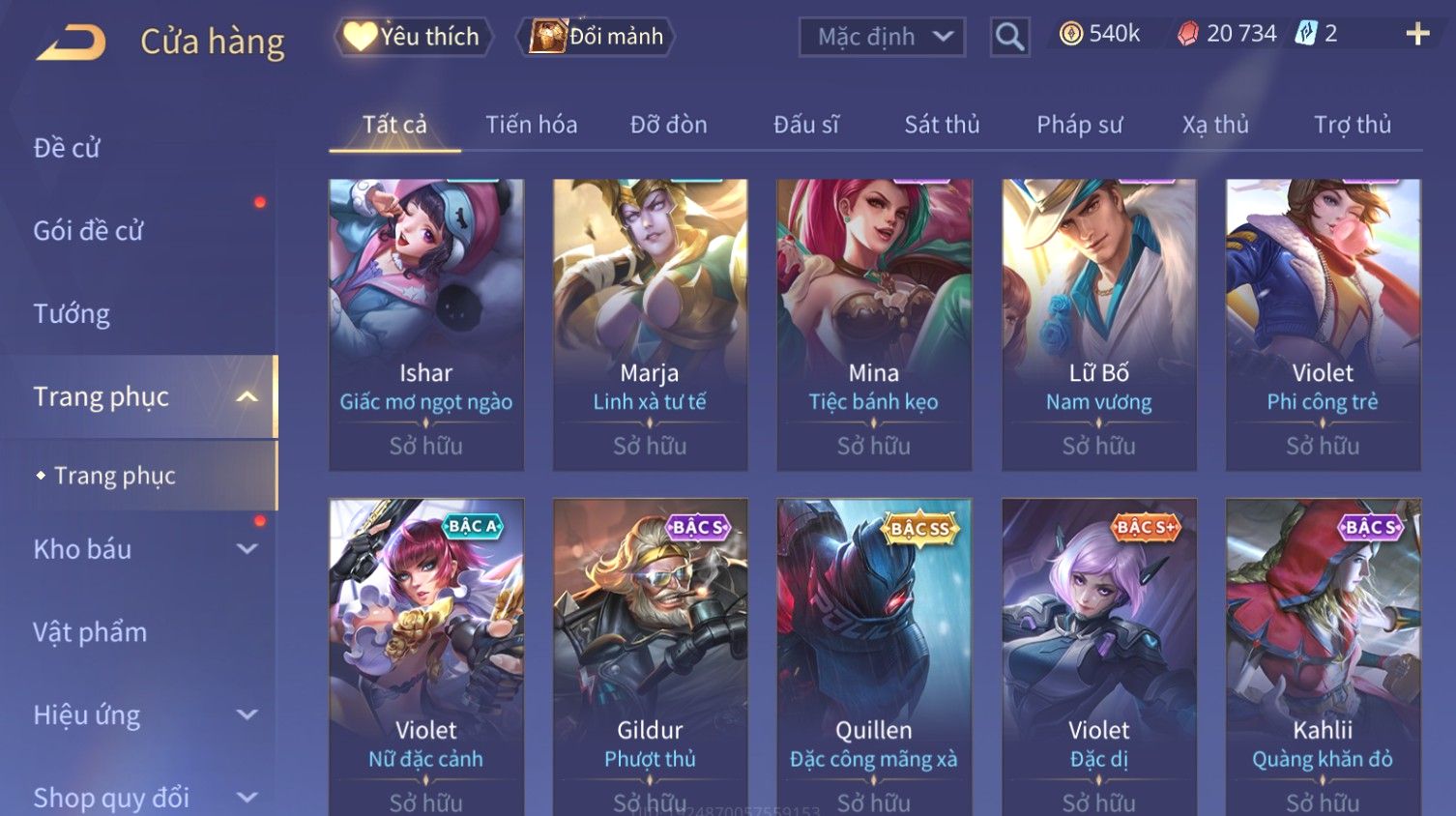Screen dimensions: 1456x816
Task: Open the Mặc định sort dropdown
Action: click(882, 37)
